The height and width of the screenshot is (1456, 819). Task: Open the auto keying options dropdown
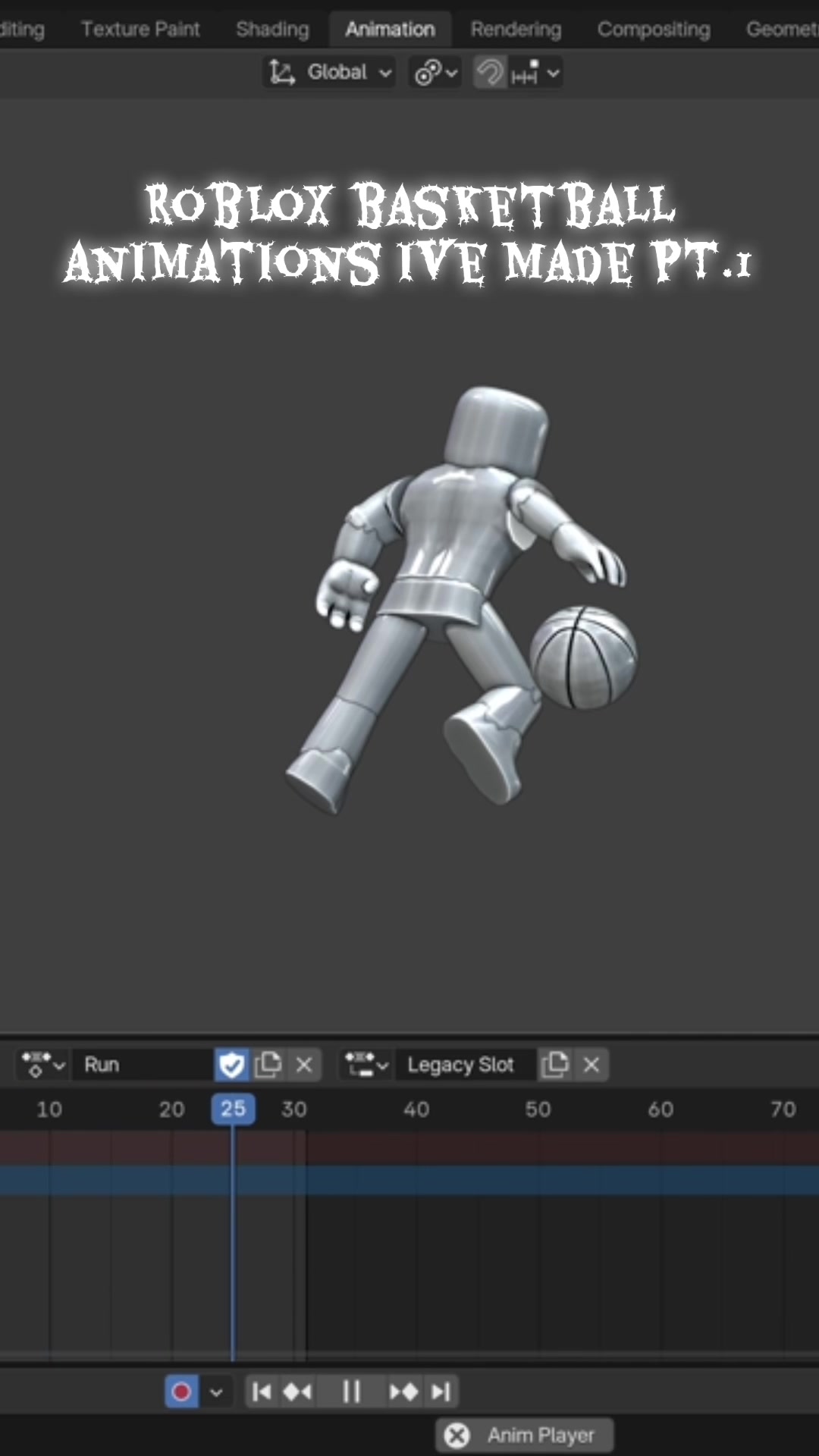click(216, 1392)
